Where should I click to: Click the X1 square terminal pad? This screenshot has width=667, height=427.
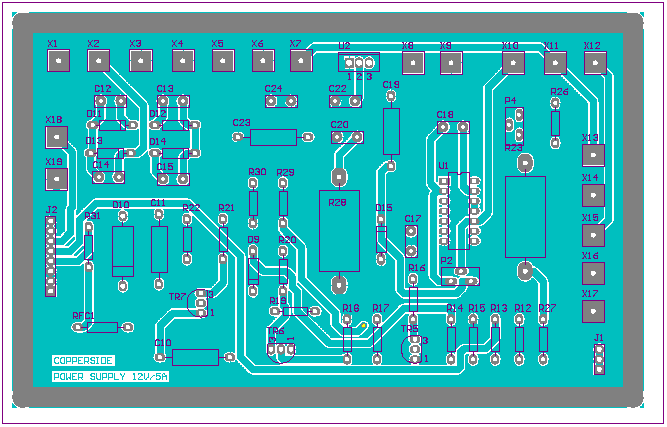[59, 62]
